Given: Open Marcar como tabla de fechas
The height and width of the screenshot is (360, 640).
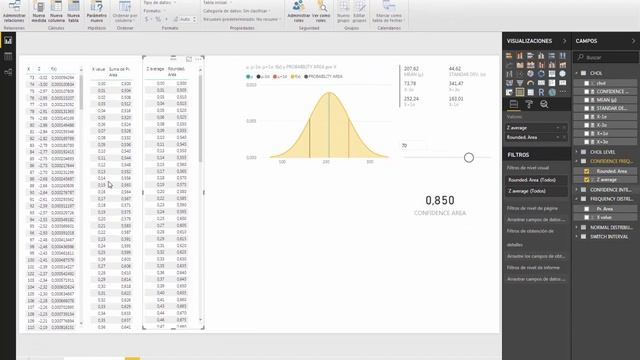Looking at the screenshot, I should (x=389, y=11).
